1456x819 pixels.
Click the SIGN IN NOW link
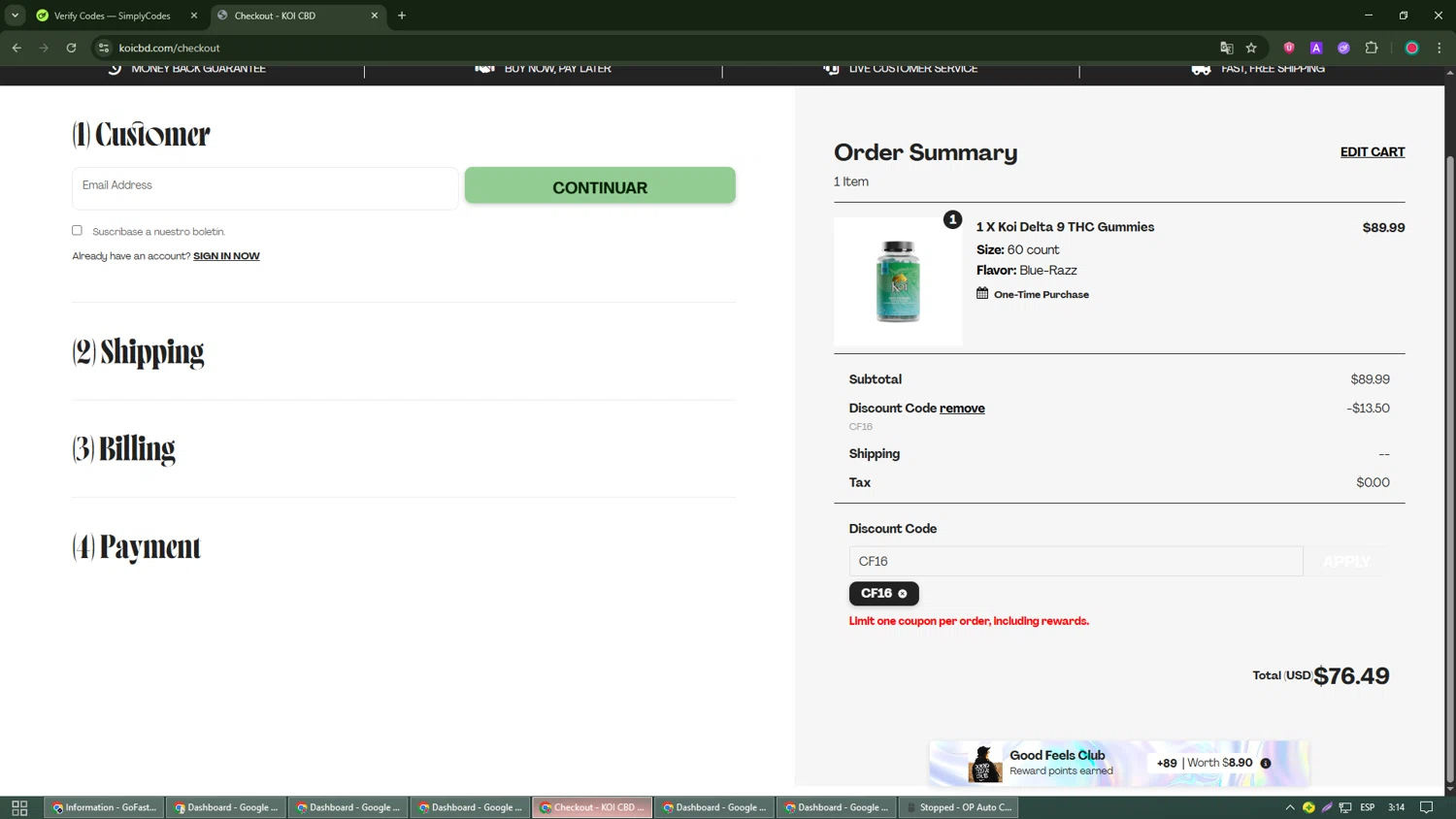coord(226,256)
